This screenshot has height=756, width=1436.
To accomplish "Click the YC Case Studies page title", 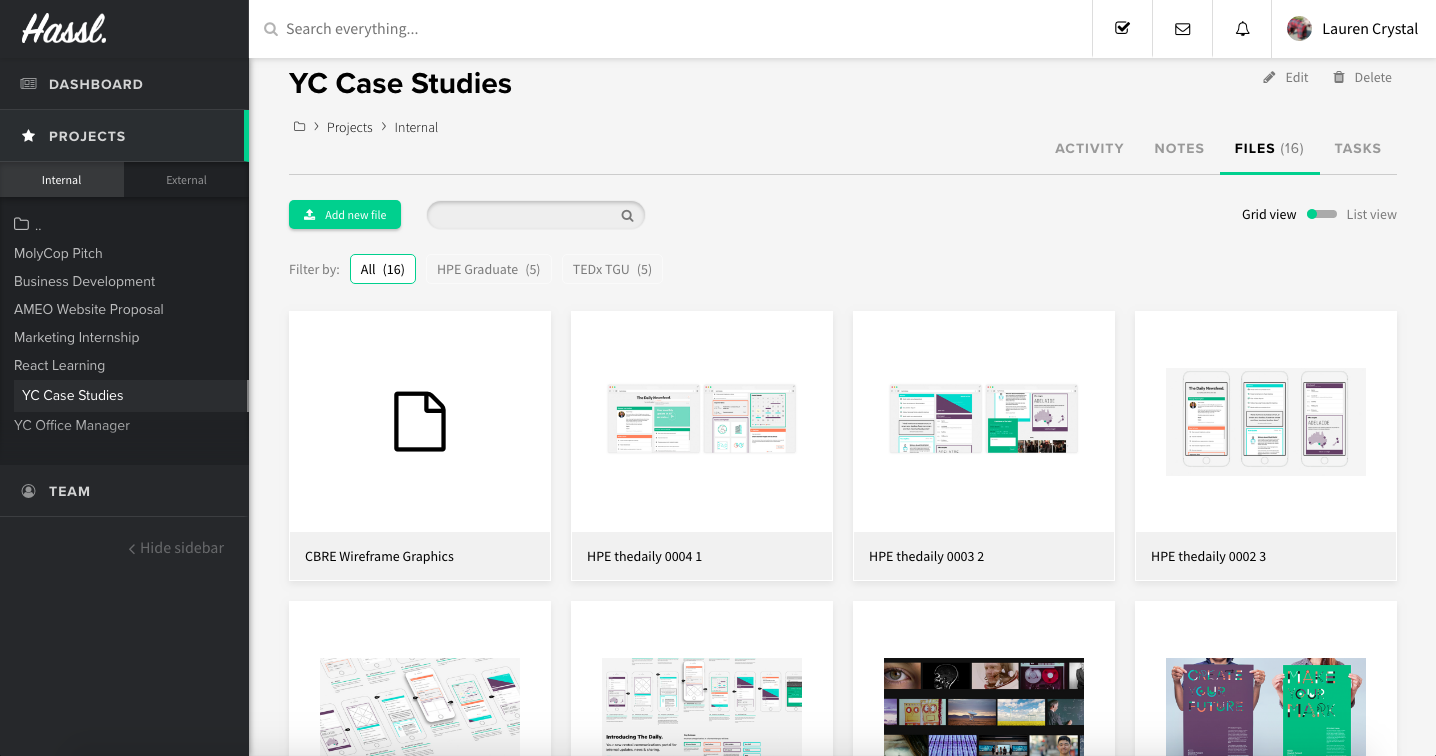I will pyautogui.click(x=400, y=83).
